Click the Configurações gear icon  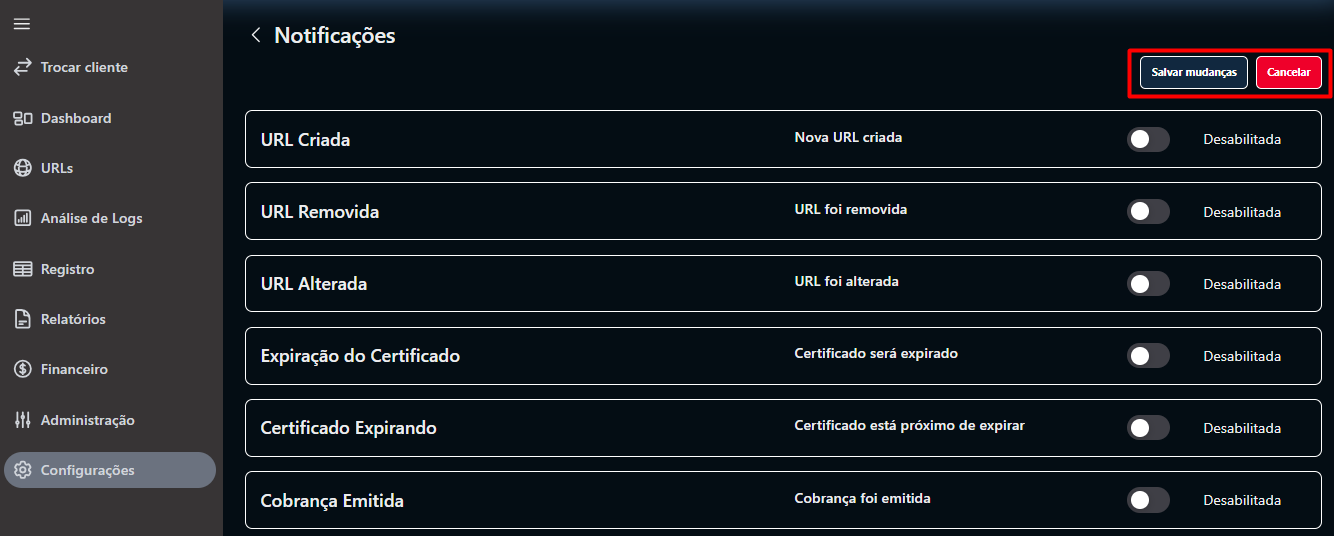[x=22, y=470]
